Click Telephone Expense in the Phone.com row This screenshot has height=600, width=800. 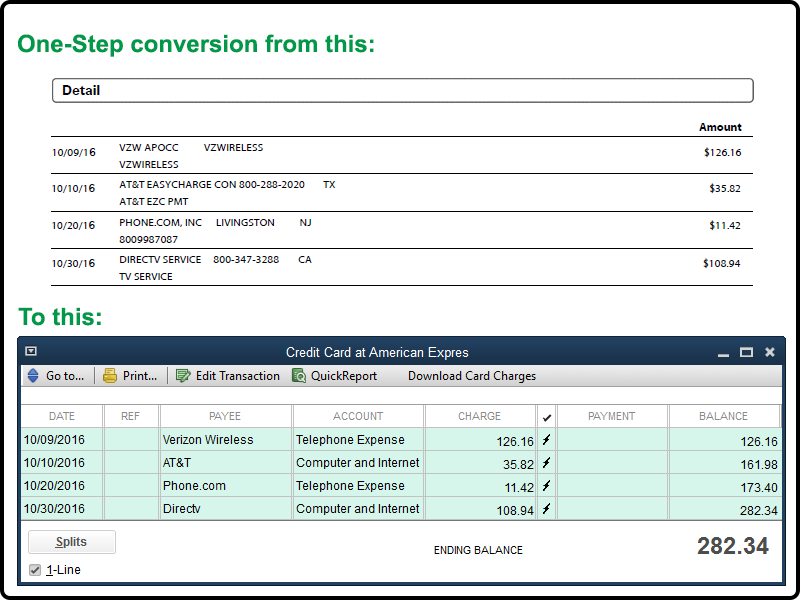pyautogui.click(x=358, y=486)
